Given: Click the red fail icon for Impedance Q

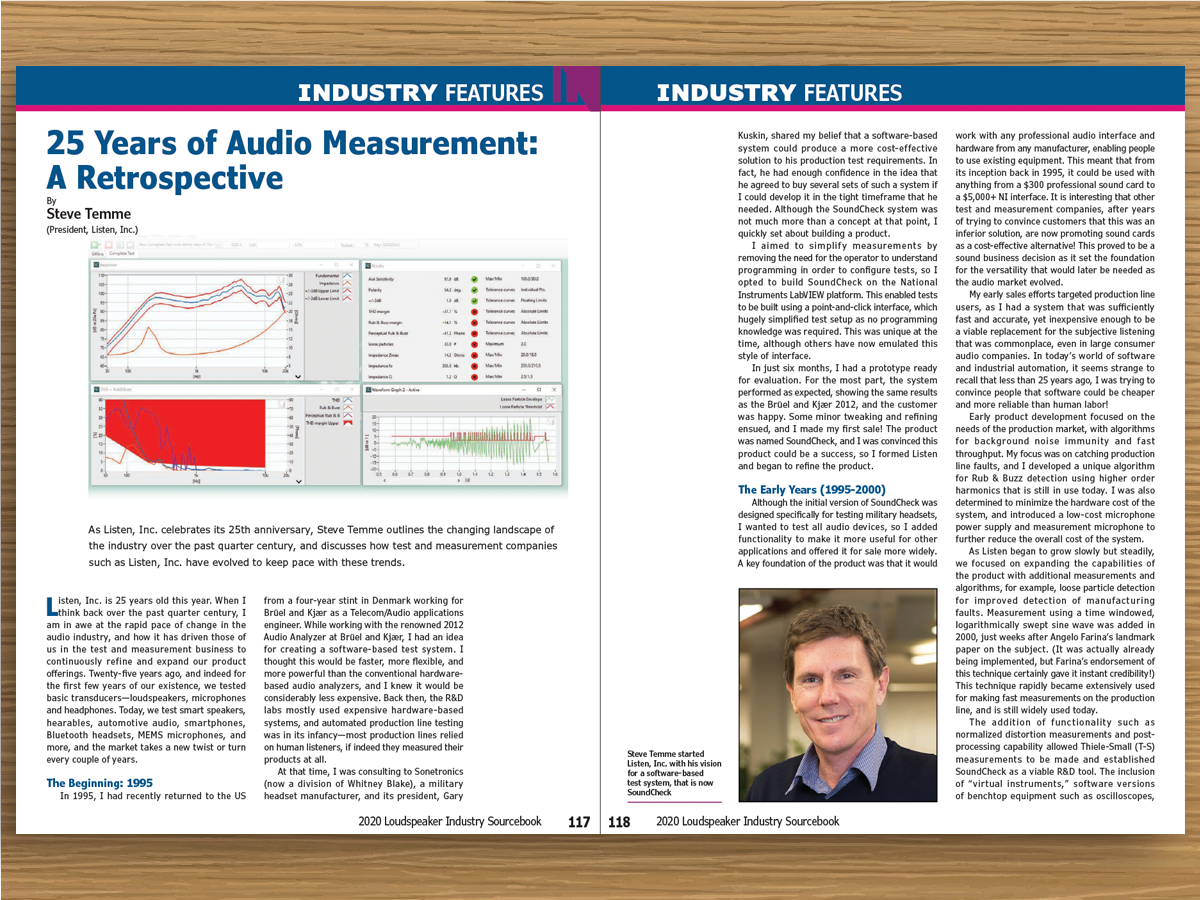Looking at the screenshot, I should (474, 377).
